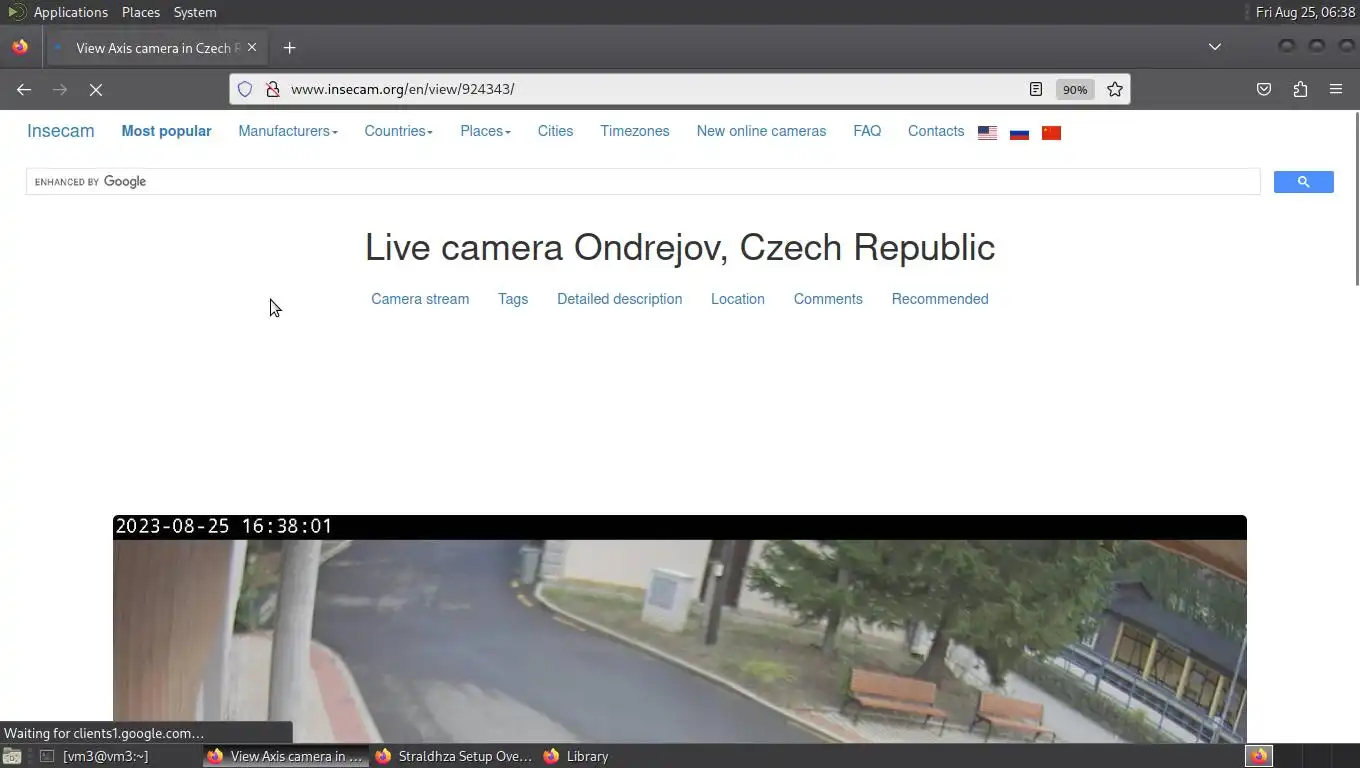Expand the Places dropdown
The height and width of the screenshot is (768, 1360).
point(485,131)
